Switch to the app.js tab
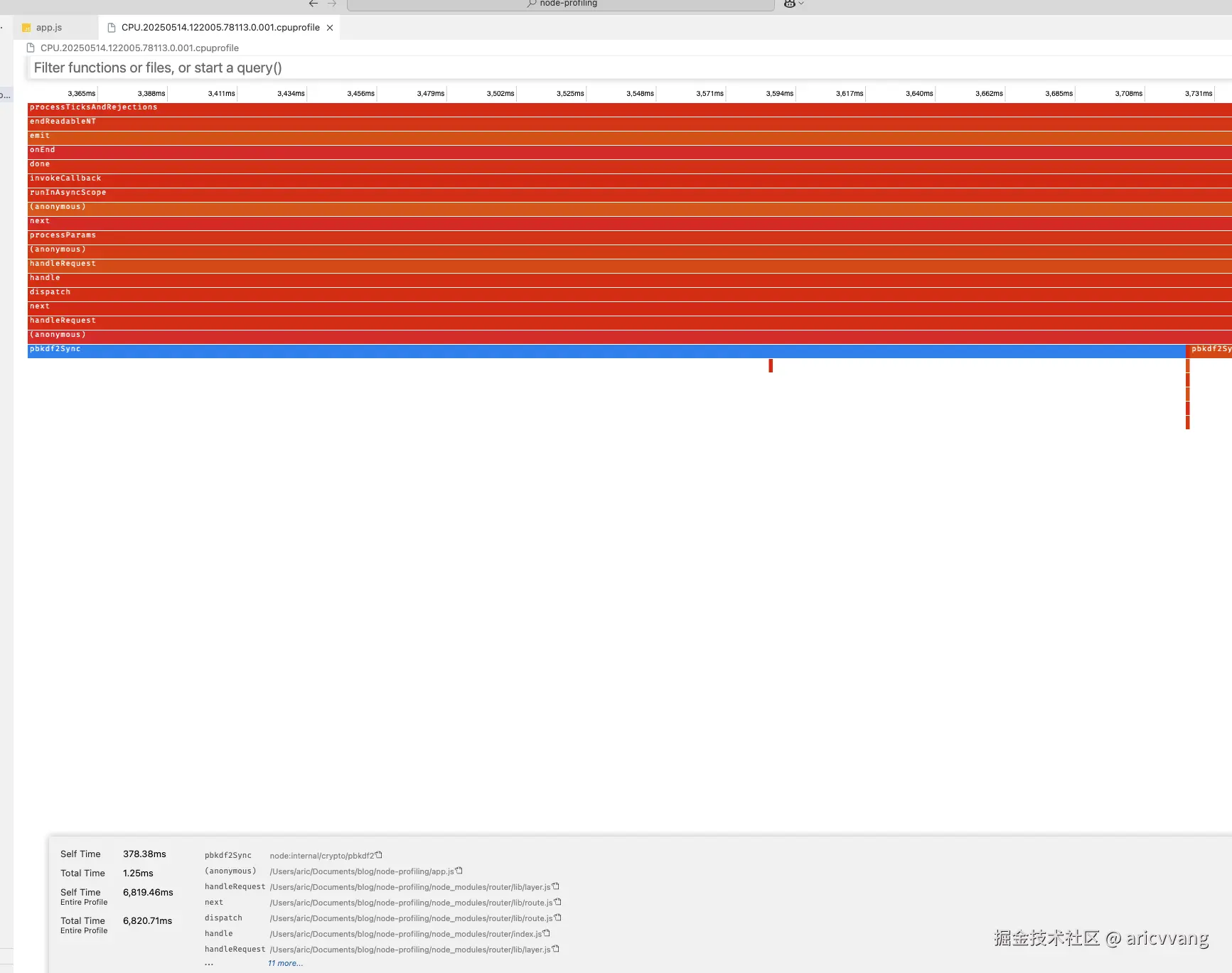Screen dimensions: 1232x973 coord(48,27)
